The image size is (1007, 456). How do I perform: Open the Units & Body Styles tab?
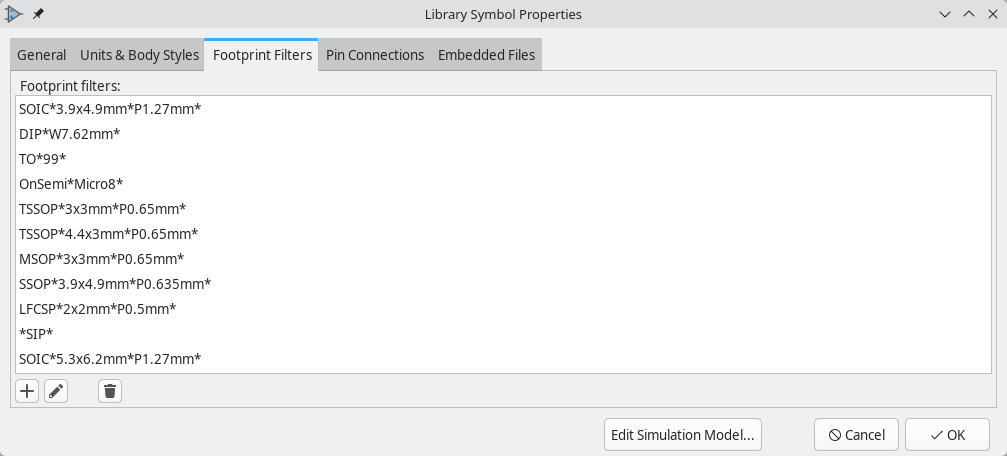[x=139, y=55]
